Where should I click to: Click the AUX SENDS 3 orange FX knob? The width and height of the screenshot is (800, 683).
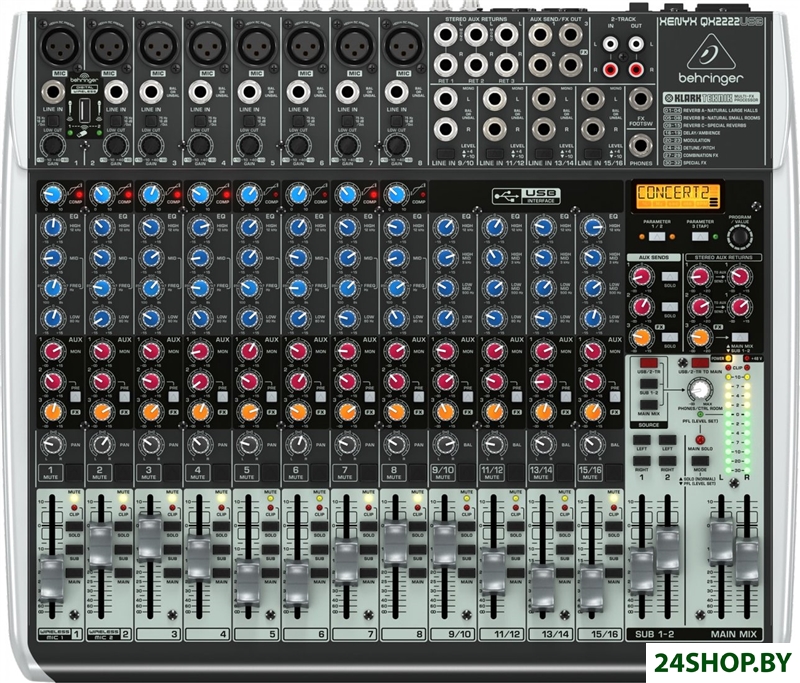pyautogui.click(x=641, y=337)
